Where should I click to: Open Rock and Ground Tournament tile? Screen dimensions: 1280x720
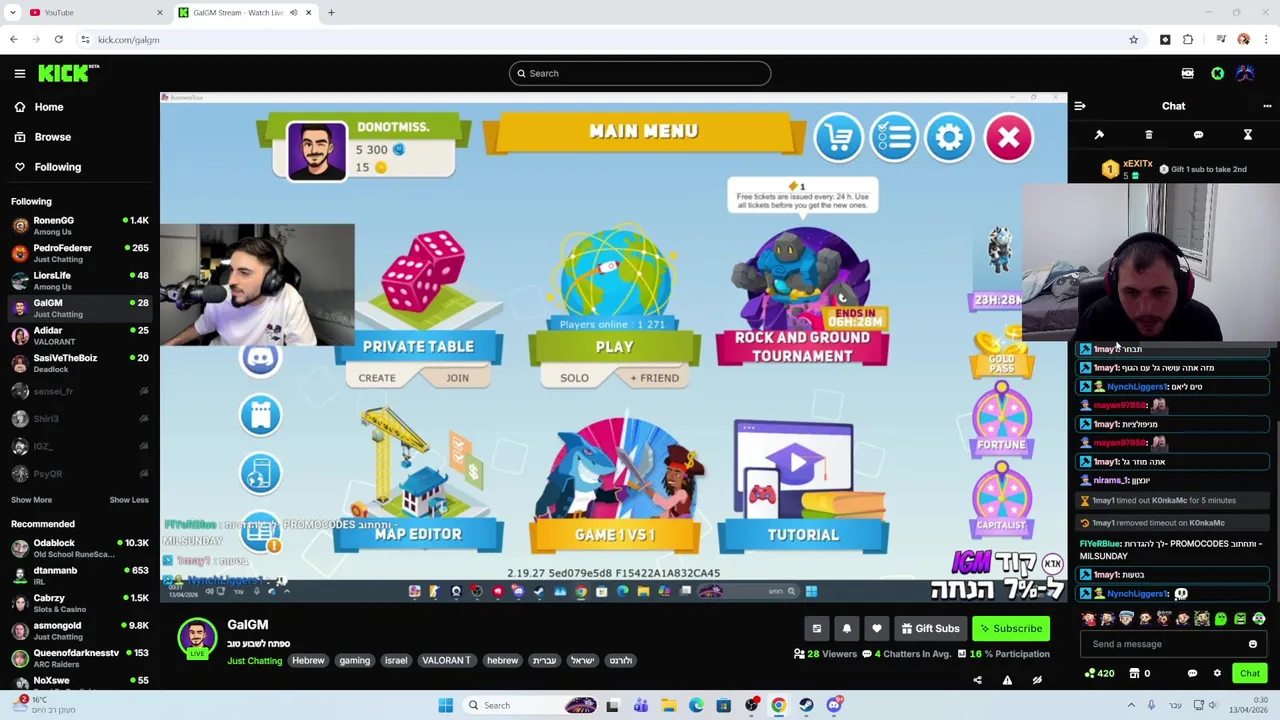click(x=802, y=297)
